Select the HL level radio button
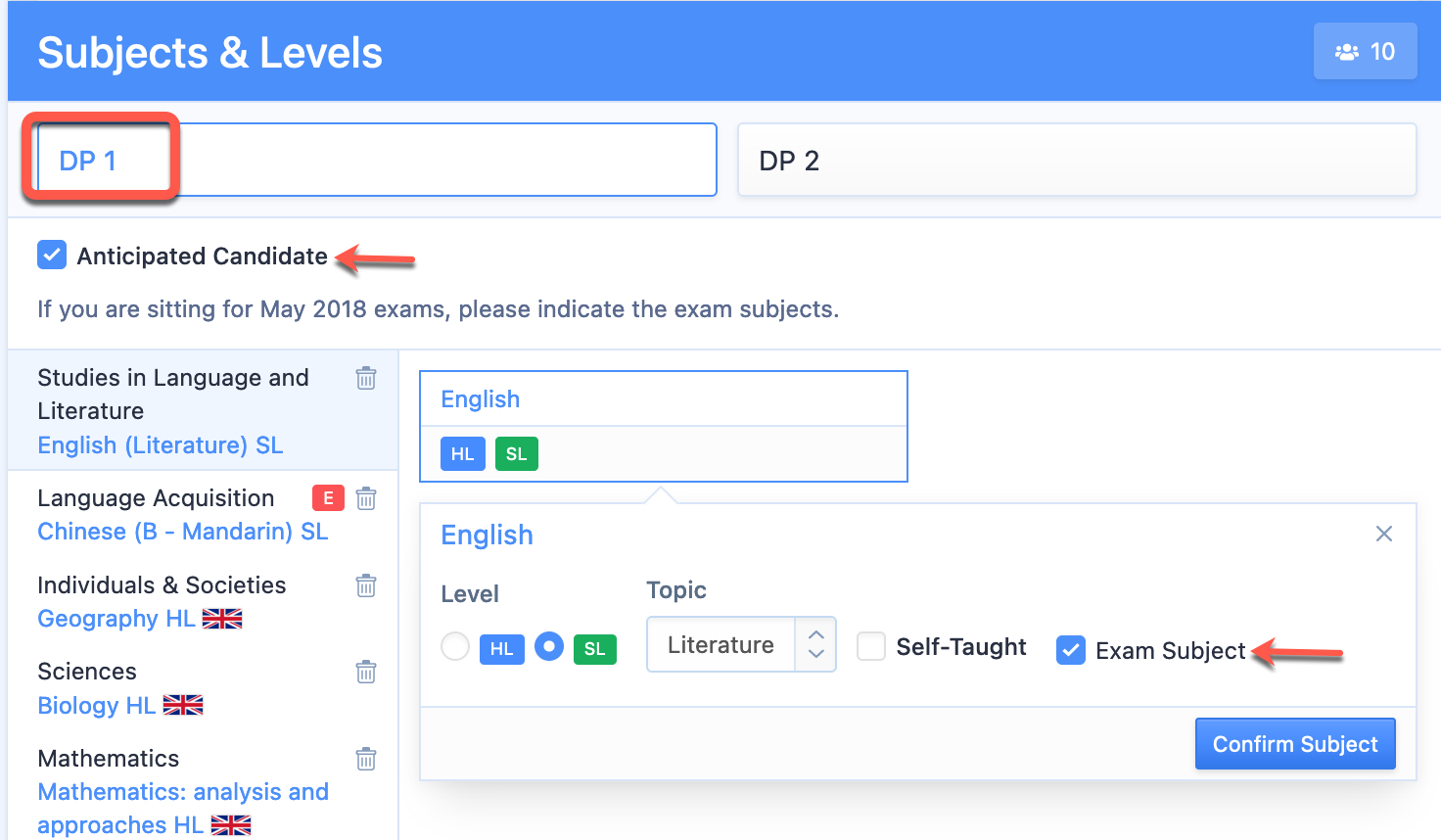 [455, 646]
